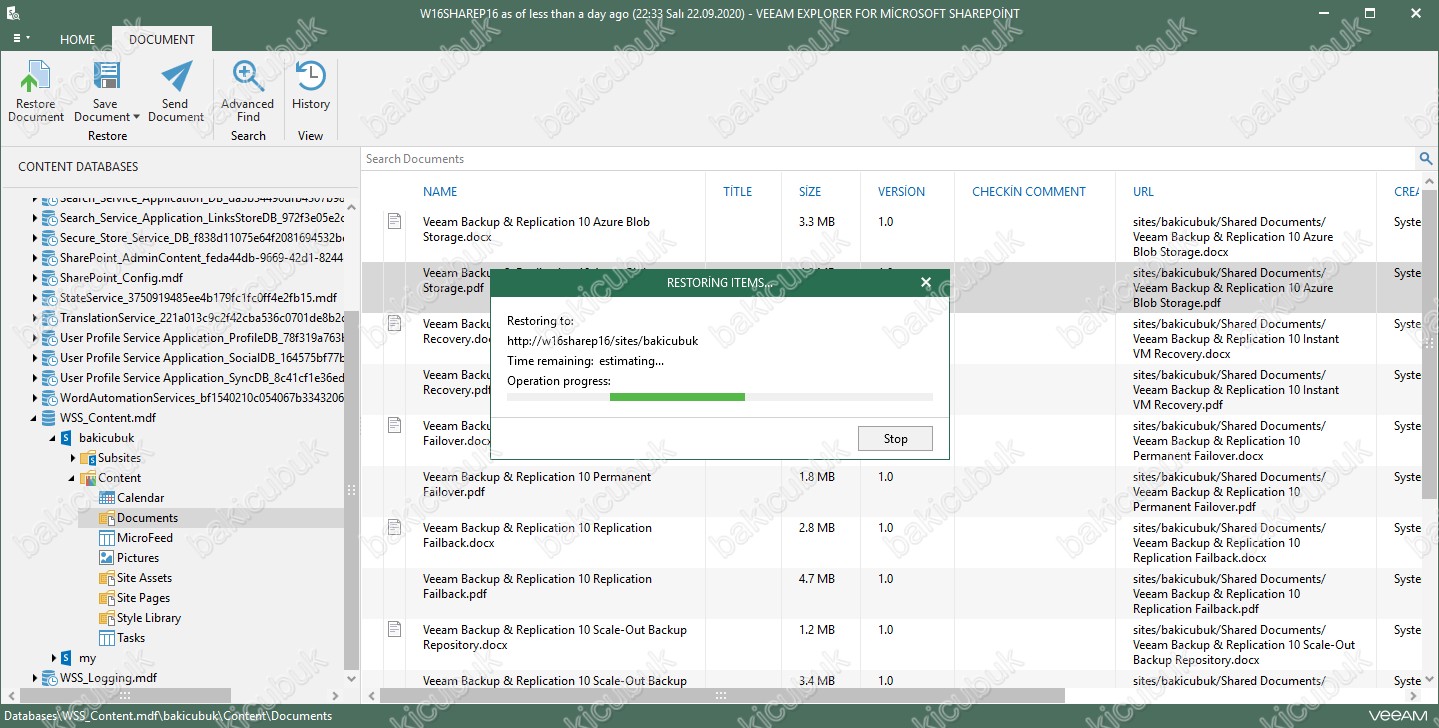The height and width of the screenshot is (728, 1439).
Task: Select the 'Permanent Failover.pdf' file name
Action: 537,484
